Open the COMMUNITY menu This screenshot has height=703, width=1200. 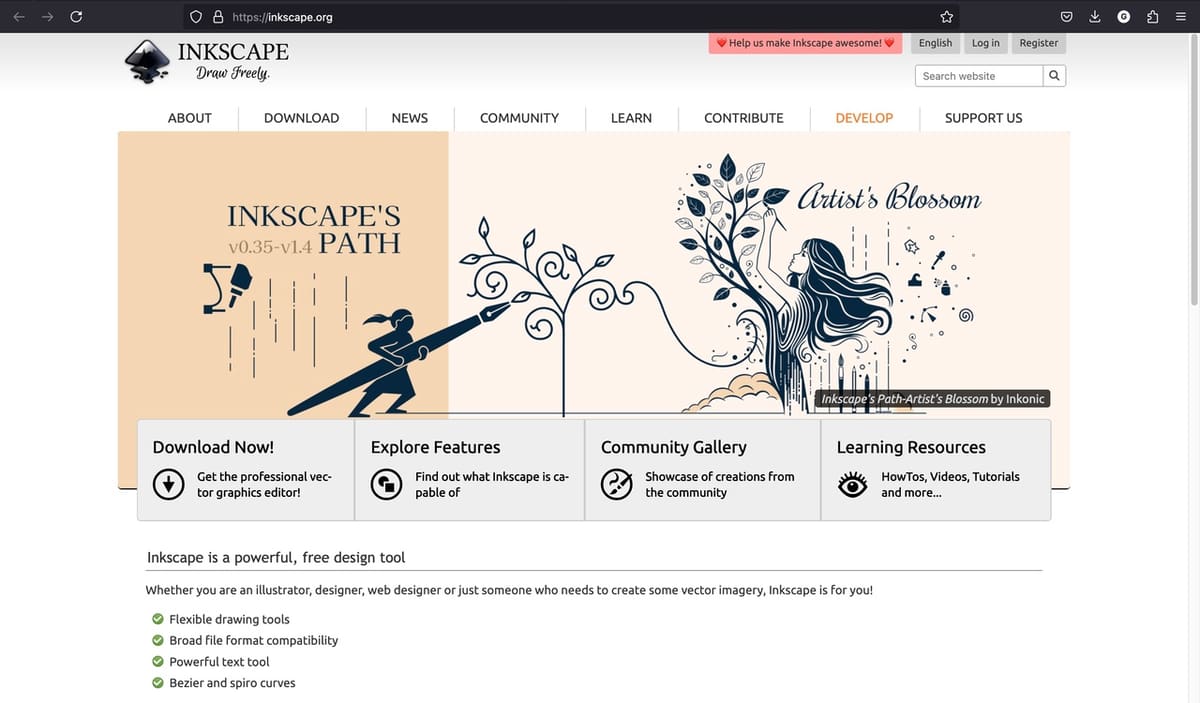coord(520,118)
